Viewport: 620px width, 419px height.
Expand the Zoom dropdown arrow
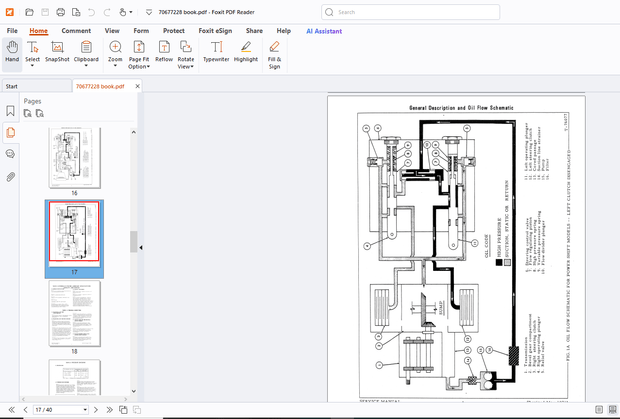(x=115, y=66)
